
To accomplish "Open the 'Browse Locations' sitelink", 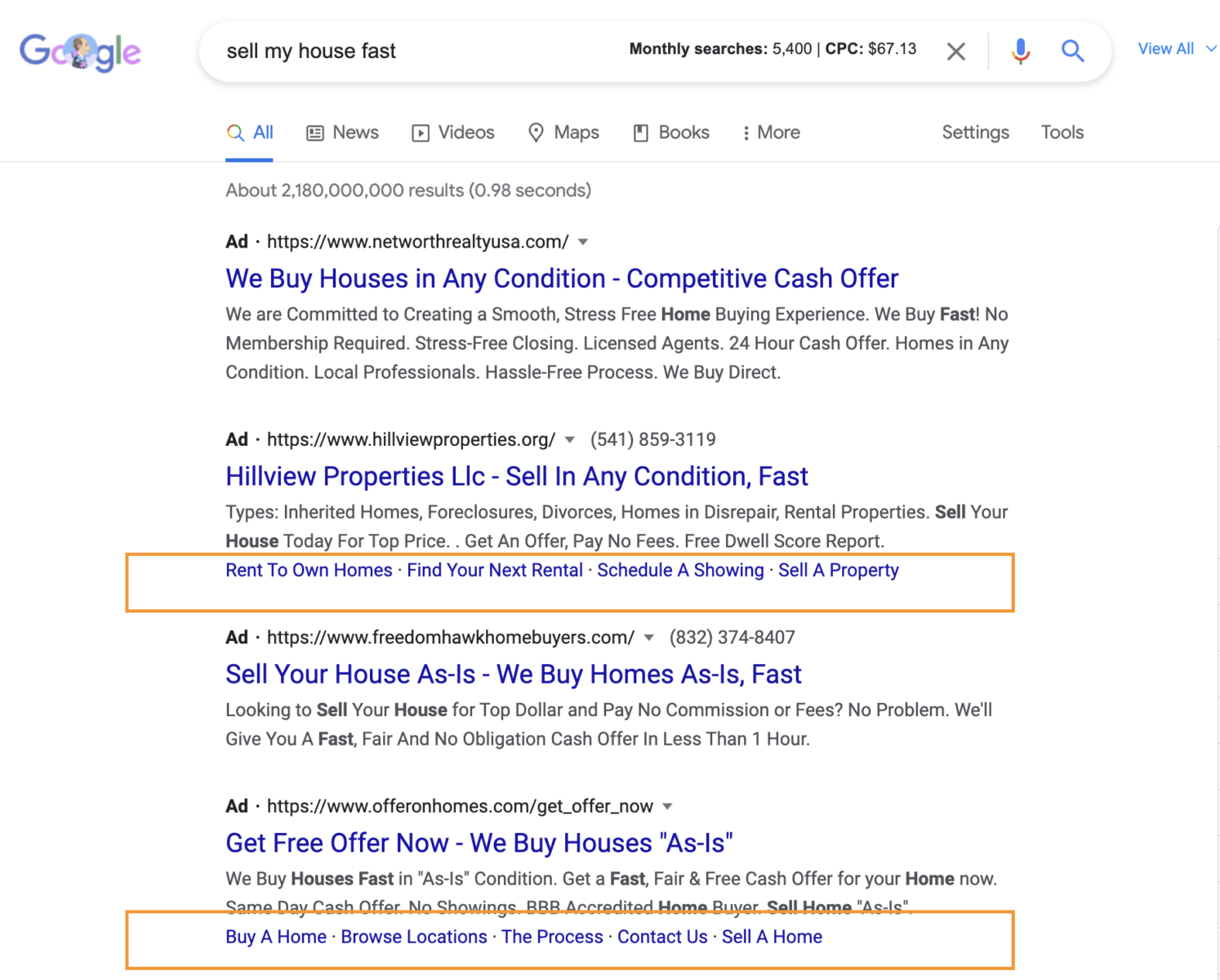I will 414,937.
